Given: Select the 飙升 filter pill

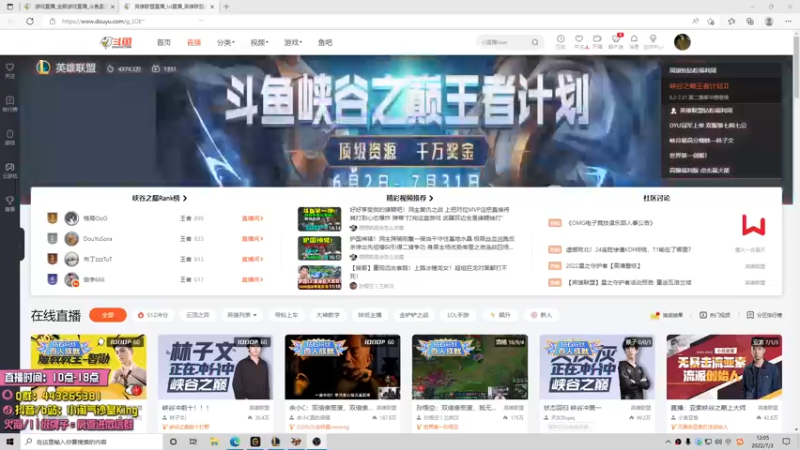Looking at the screenshot, I should [x=501, y=315].
